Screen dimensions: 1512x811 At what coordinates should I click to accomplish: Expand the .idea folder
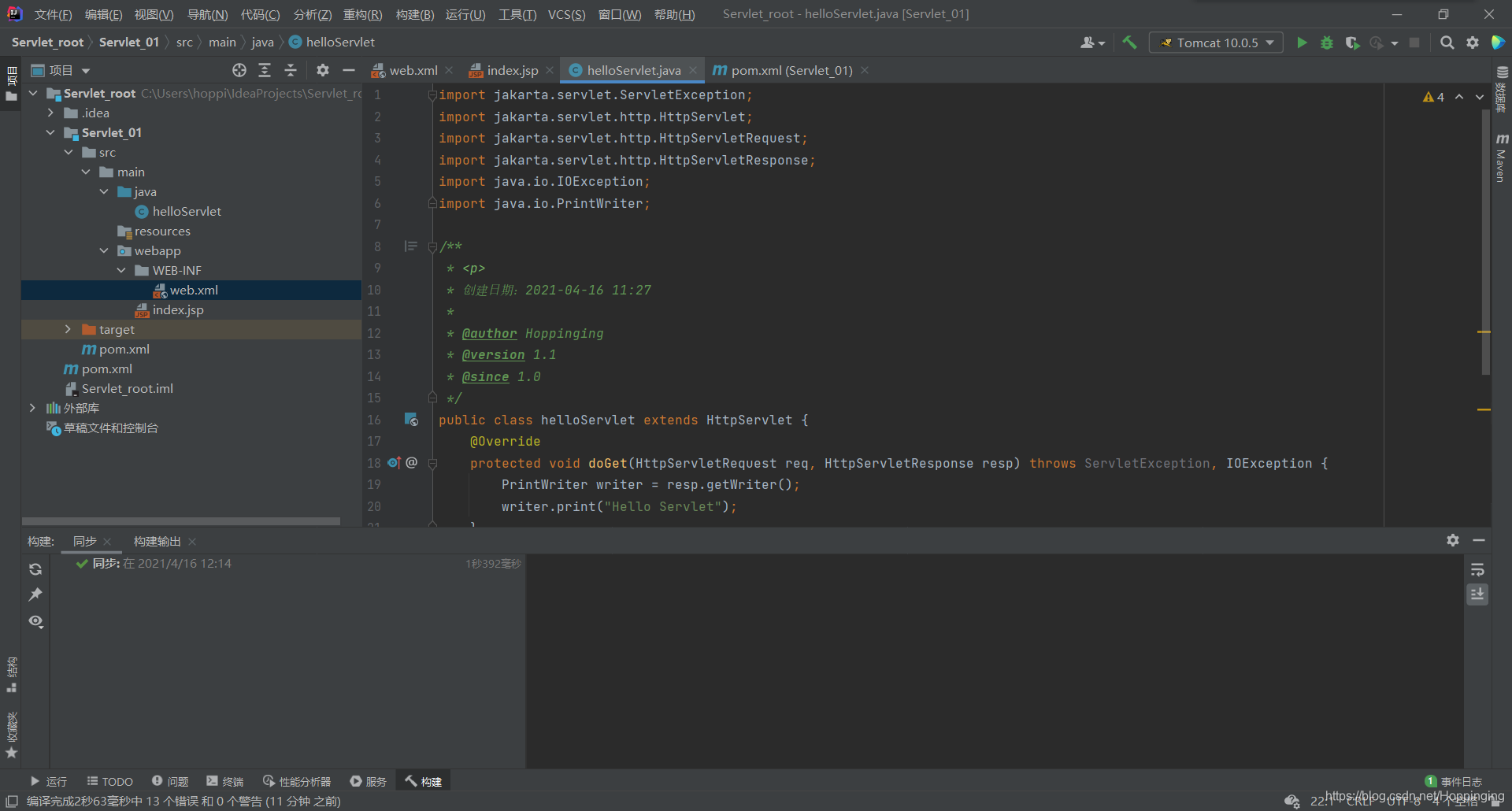[x=50, y=113]
